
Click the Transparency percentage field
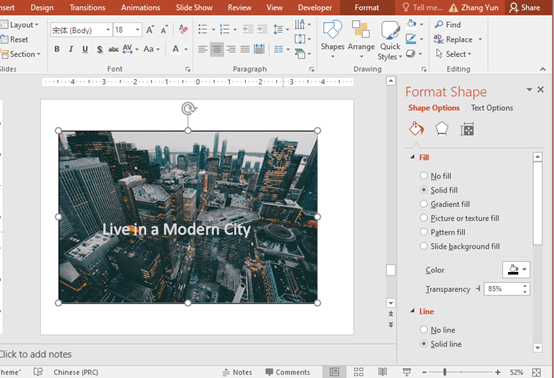502,289
